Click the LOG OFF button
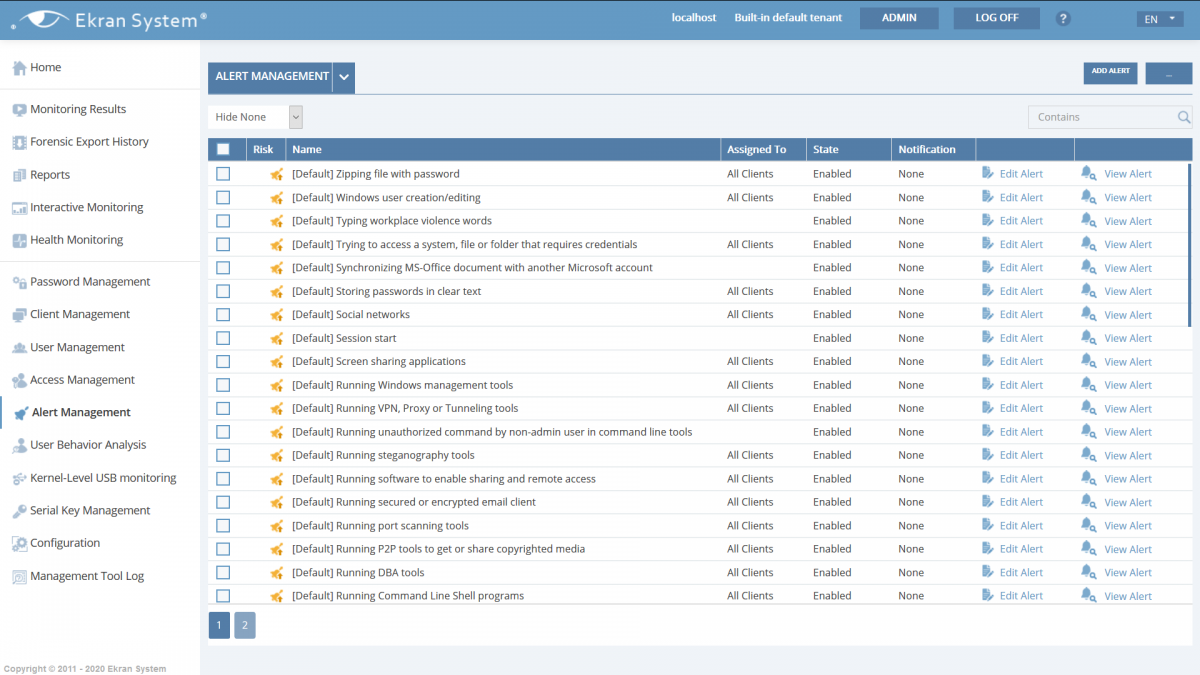Screen dimensions: 1200x675 pos(996,18)
